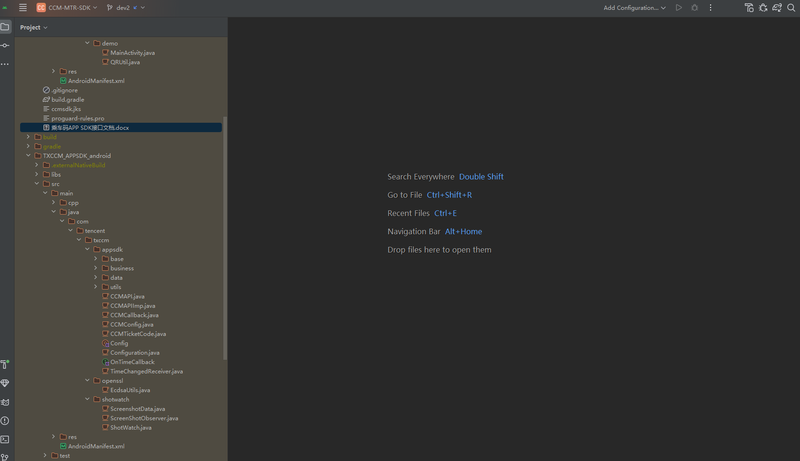
Task: Open the Project view selector menu
Action: [x=34, y=27]
